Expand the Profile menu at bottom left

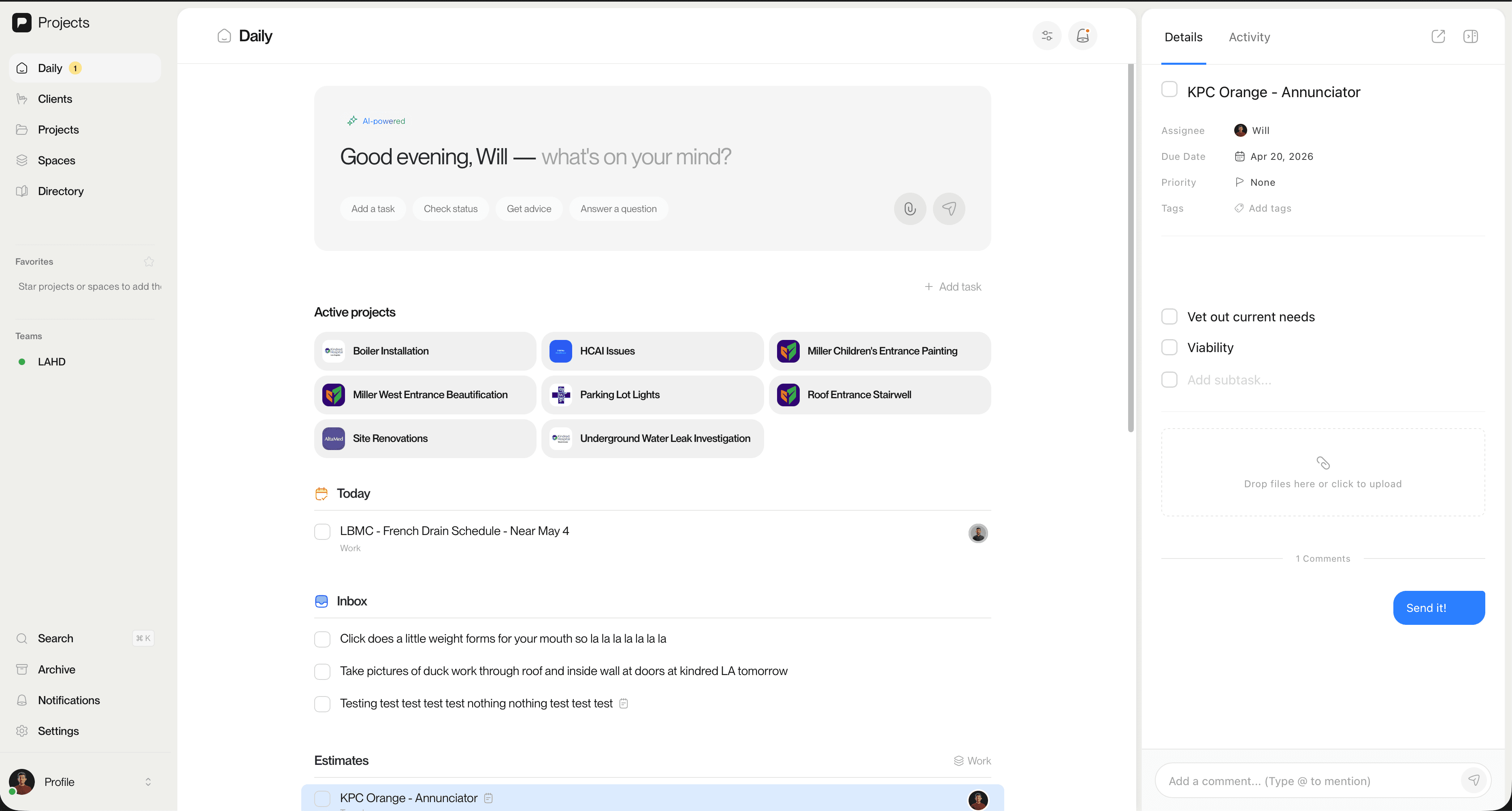tap(82, 782)
